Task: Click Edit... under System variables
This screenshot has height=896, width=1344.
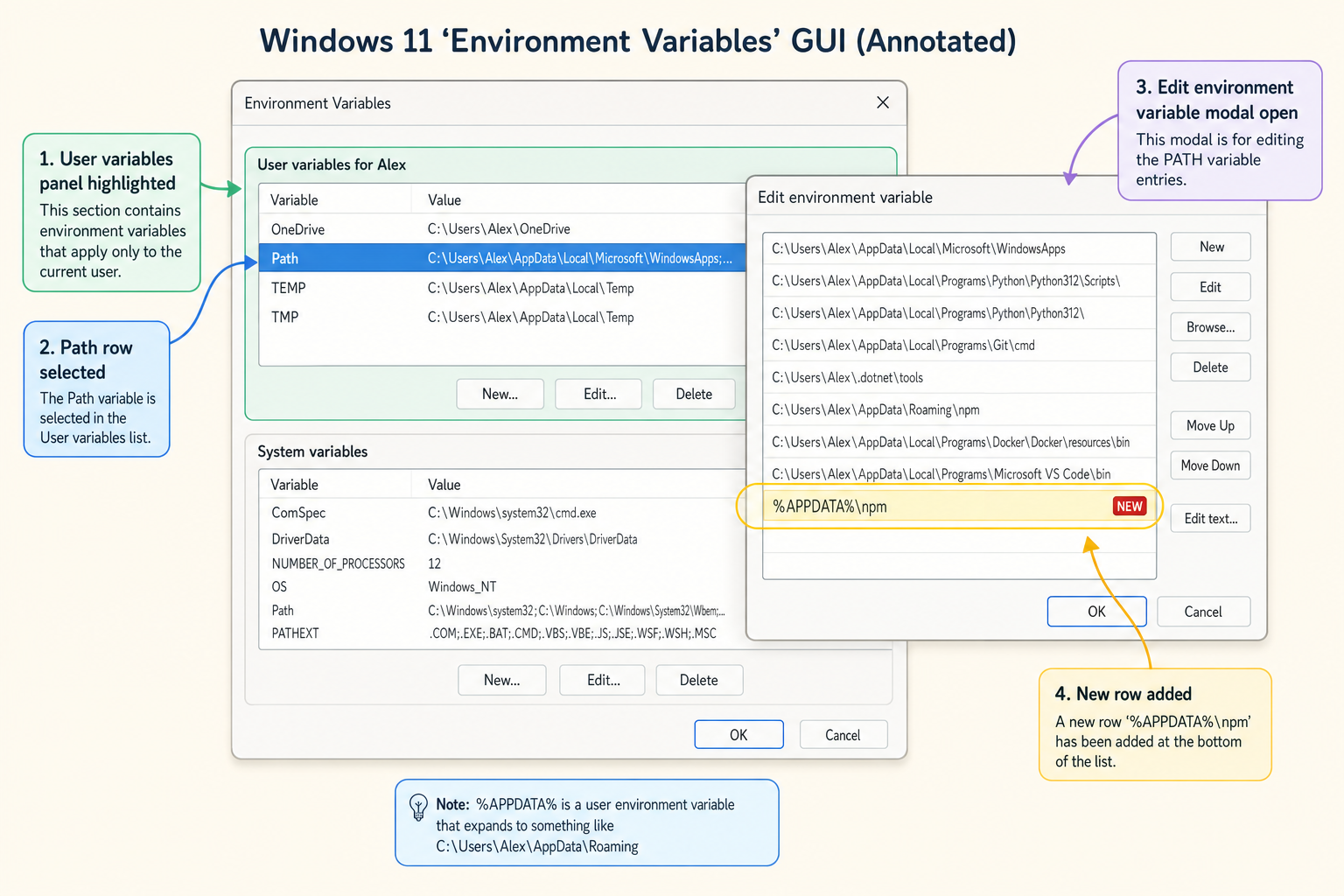Action: click(603, 680)
